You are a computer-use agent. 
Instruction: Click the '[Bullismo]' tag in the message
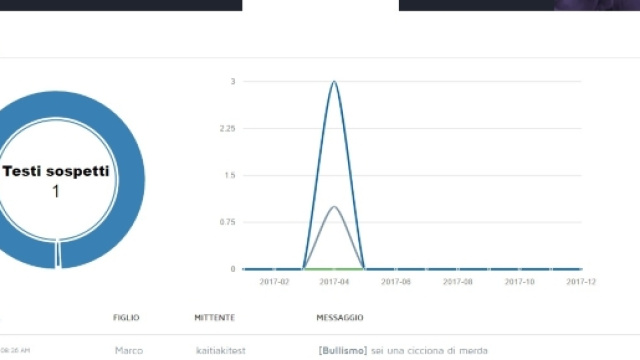(x=343, y=351)
